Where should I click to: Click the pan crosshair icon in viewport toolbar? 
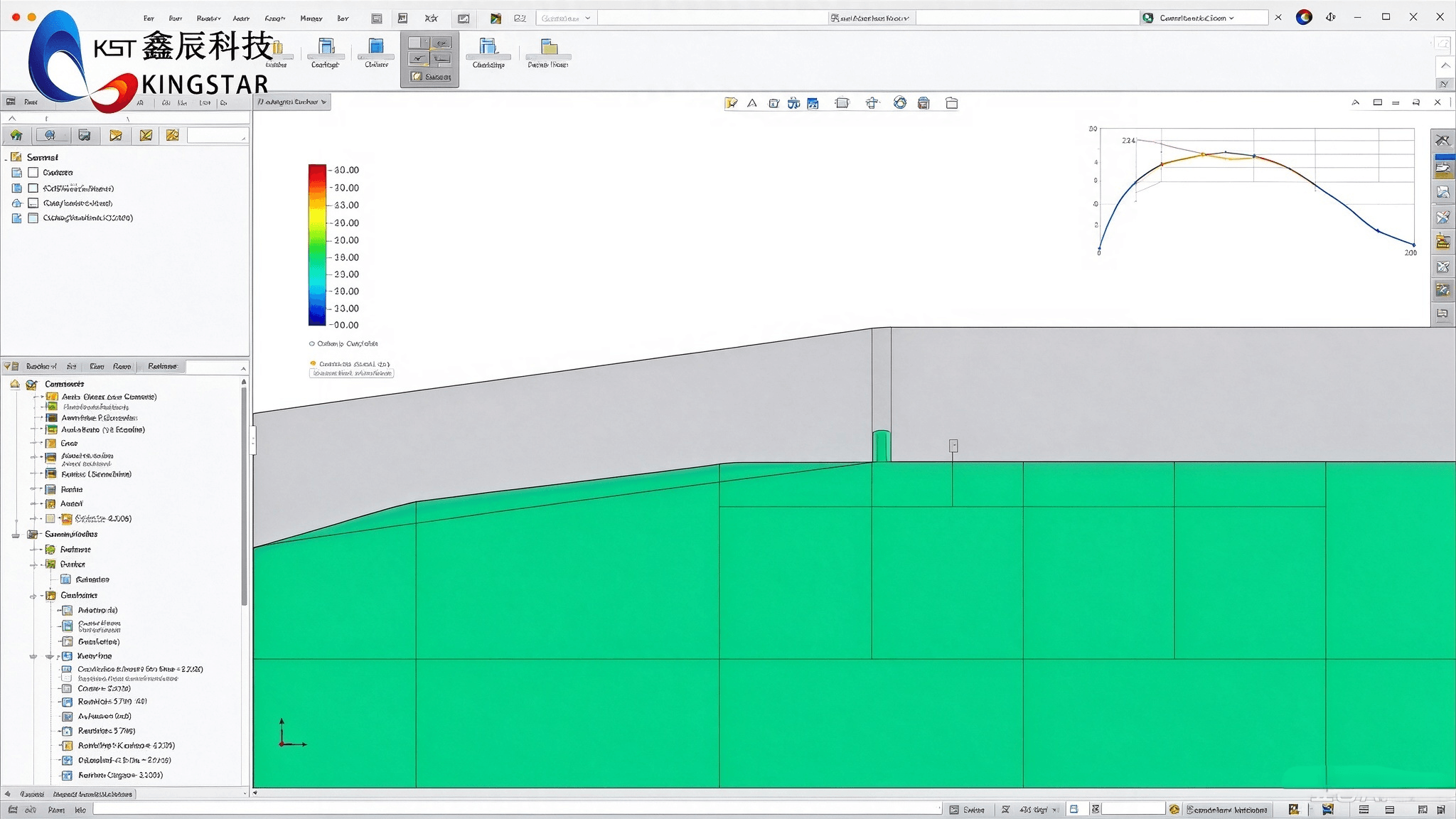pyautogui.click(x=872, y=103)
